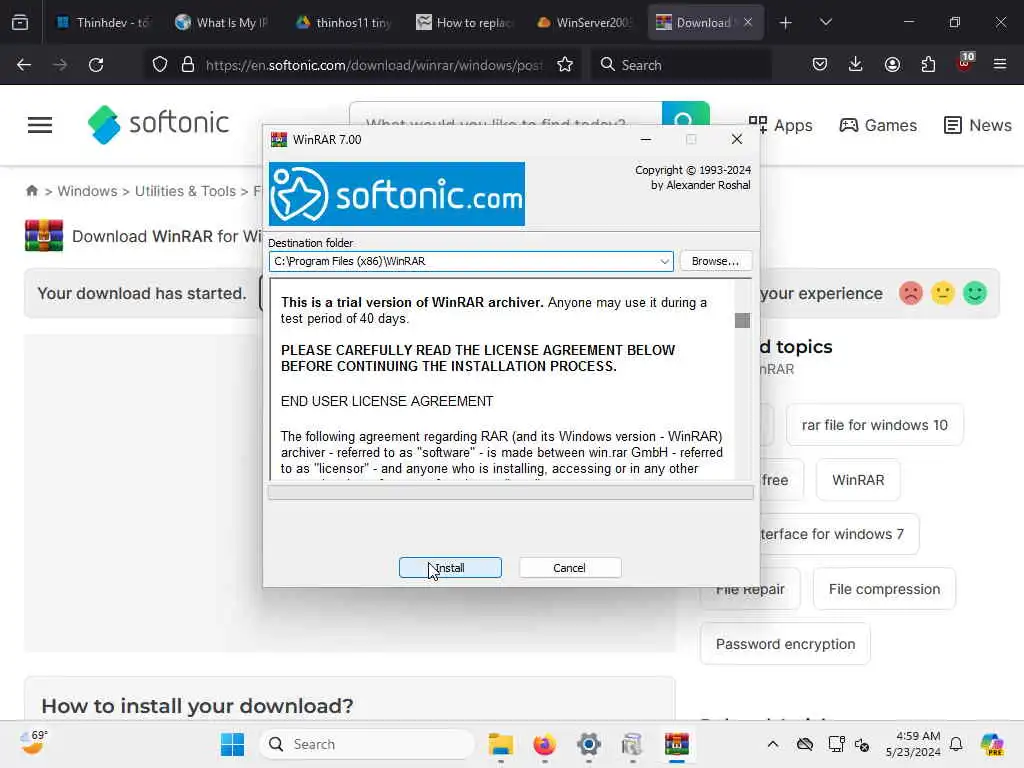Open Firefox View button
1024x768 pixels.
pos(20,23)
